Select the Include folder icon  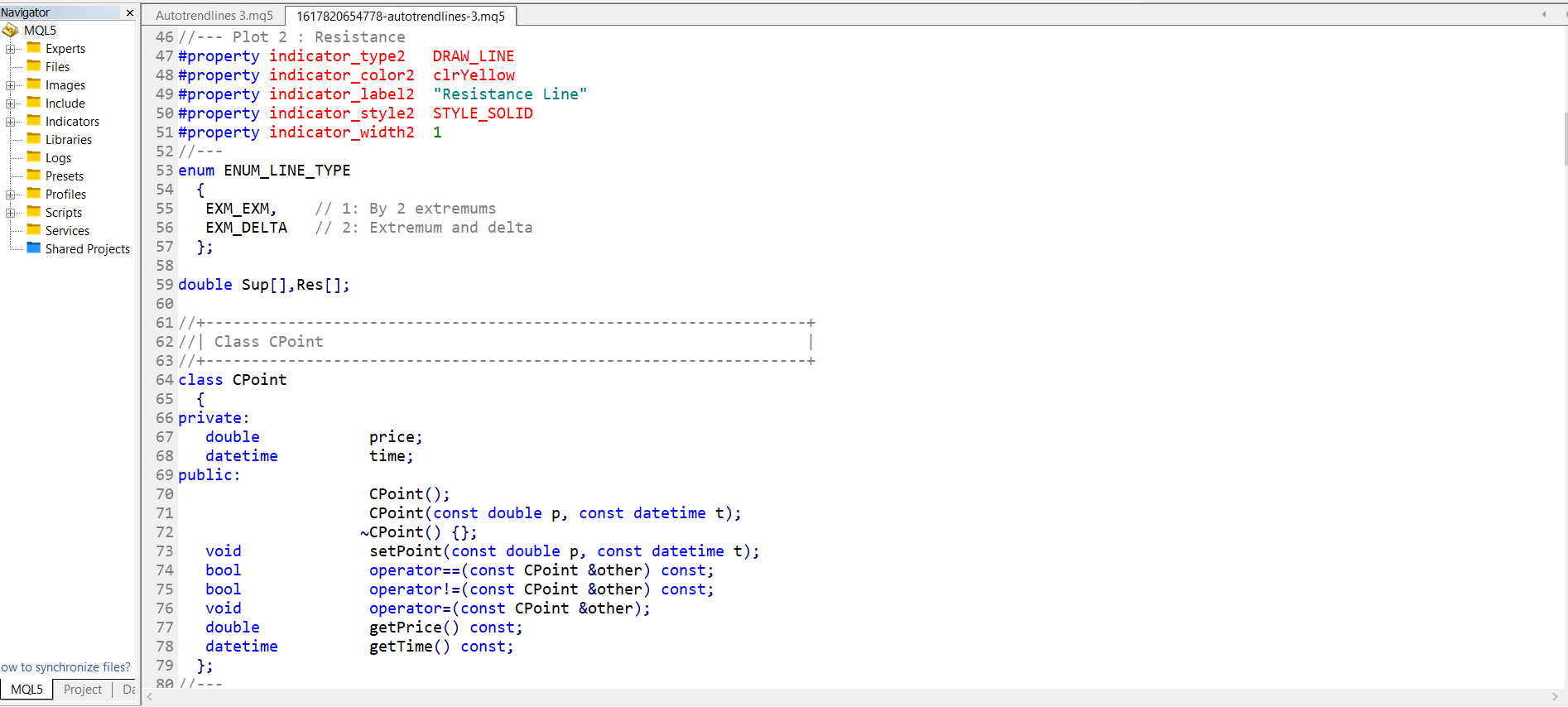[x=34, y=103]
